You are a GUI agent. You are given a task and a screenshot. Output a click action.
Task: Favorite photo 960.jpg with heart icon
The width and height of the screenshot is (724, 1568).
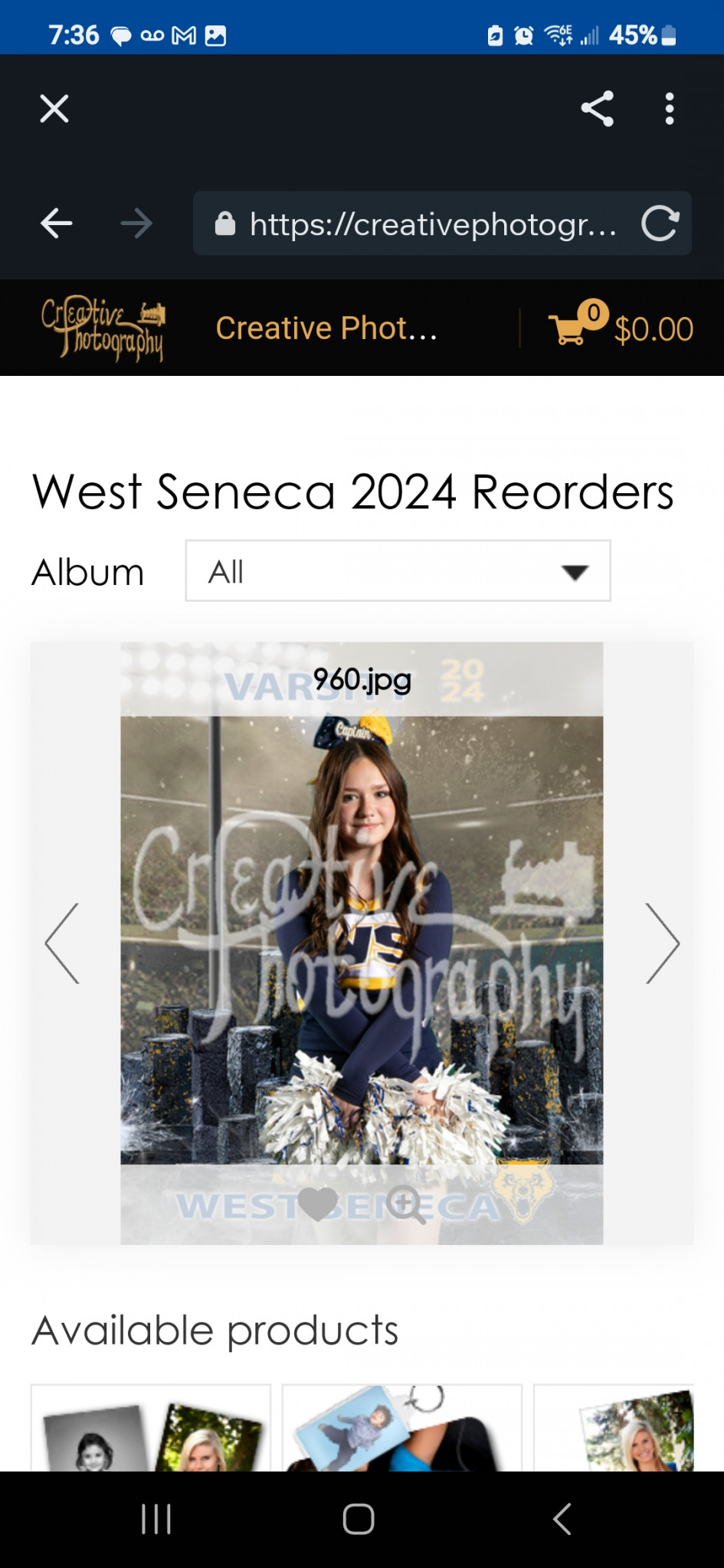coord(317,1204)
